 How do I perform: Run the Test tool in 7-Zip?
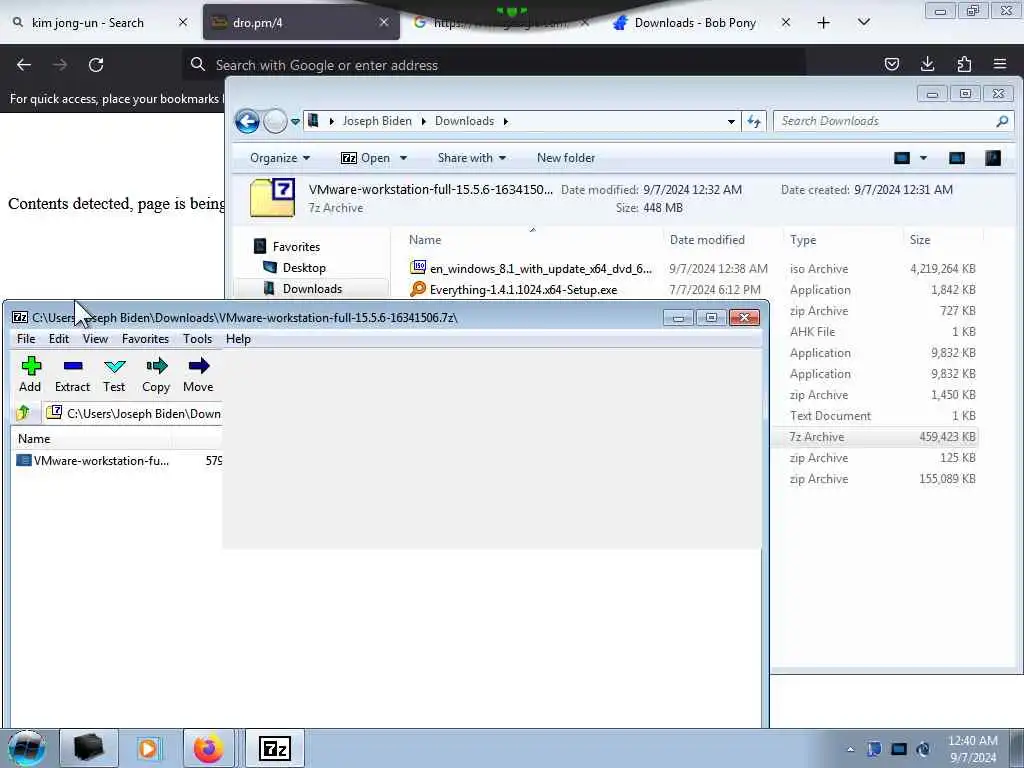(x=114, y=374)
